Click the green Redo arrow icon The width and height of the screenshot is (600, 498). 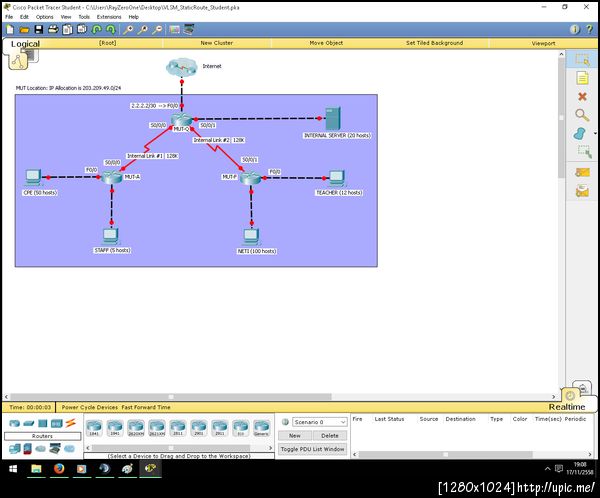tap(111, 29)
